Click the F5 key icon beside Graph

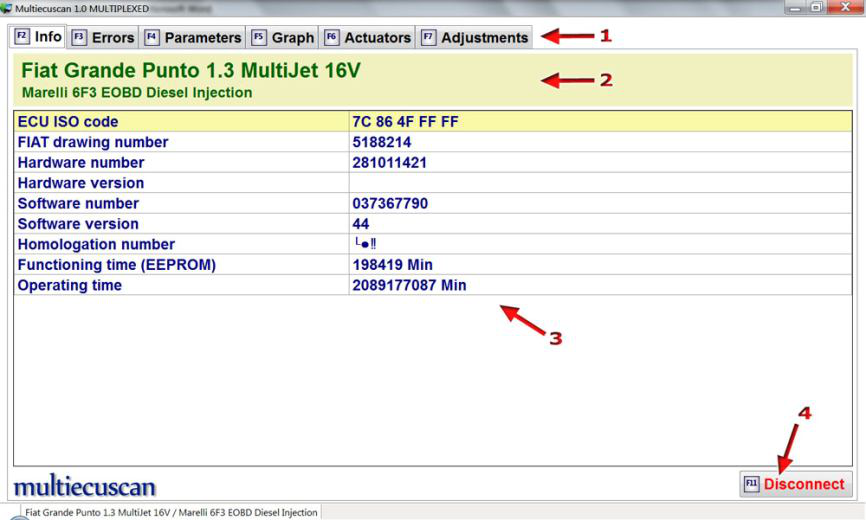(x=258, y=38)
